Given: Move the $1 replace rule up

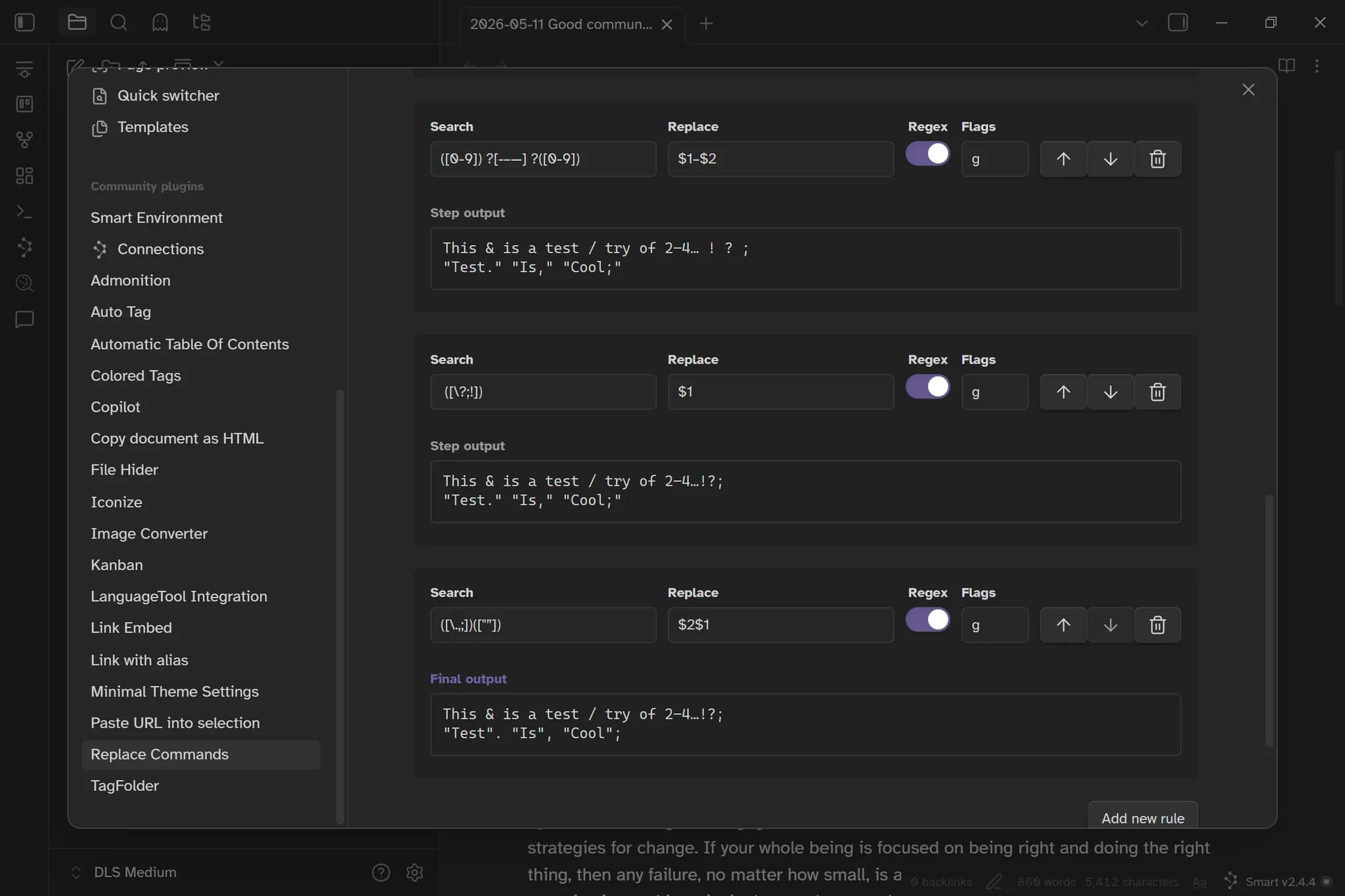Looking at the screenshot, I should [x=1063, y=392].
